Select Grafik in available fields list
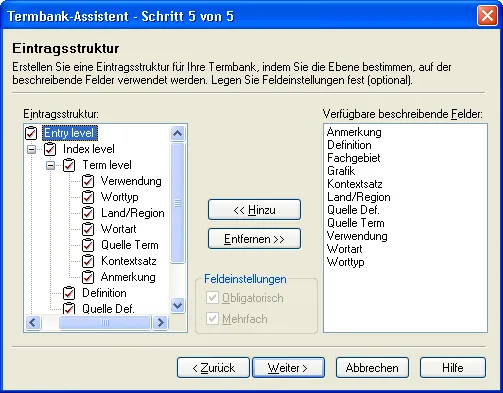The width and height of the screenshot is (503, 393). point(341,171)
